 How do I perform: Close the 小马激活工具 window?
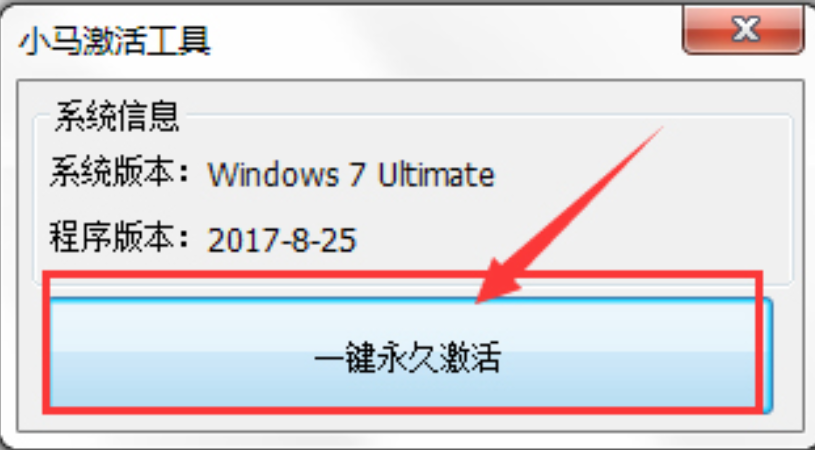point(743,28)
